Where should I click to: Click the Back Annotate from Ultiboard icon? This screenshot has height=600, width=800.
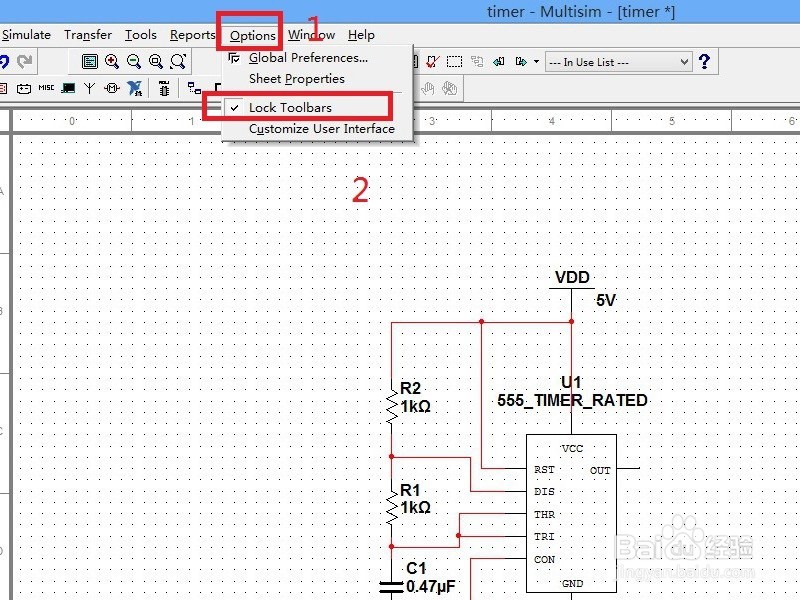pyautogui.click(x=498, y=62)
